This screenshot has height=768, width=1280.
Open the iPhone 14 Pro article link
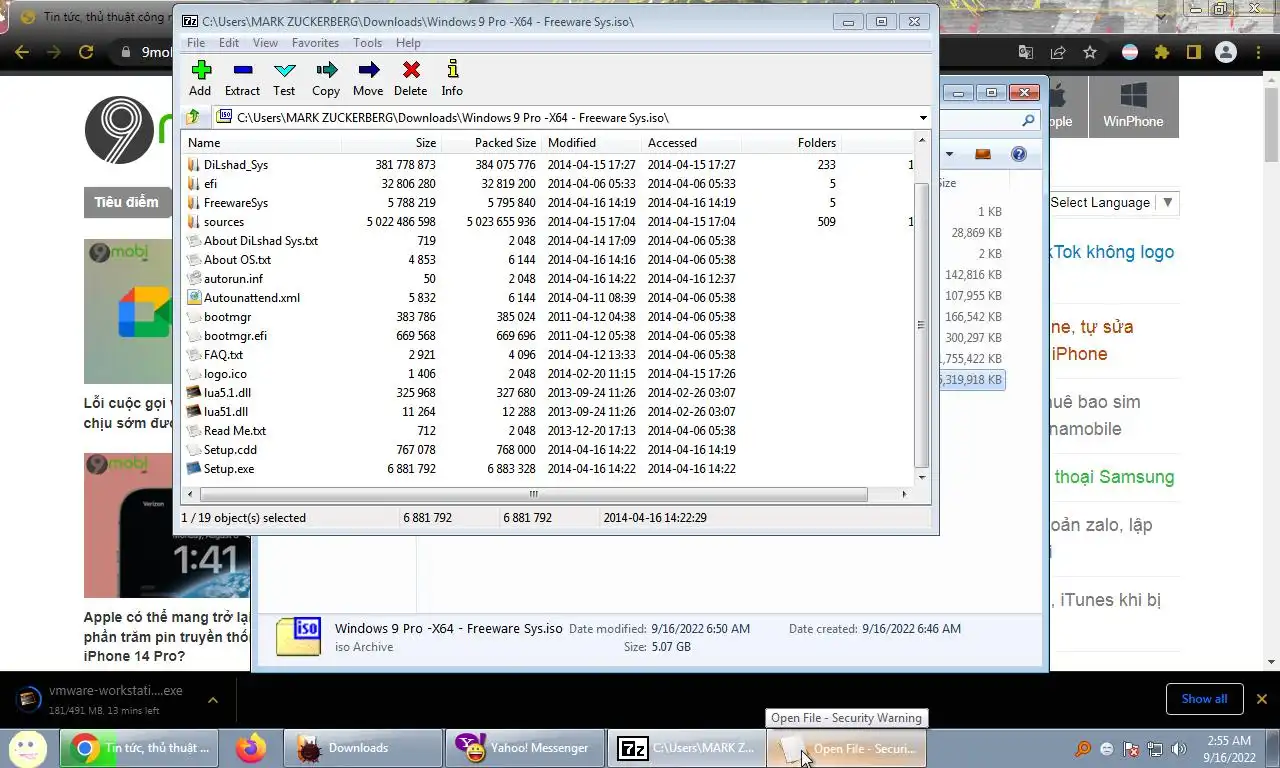pyautogui.click(x=166, y=637)
